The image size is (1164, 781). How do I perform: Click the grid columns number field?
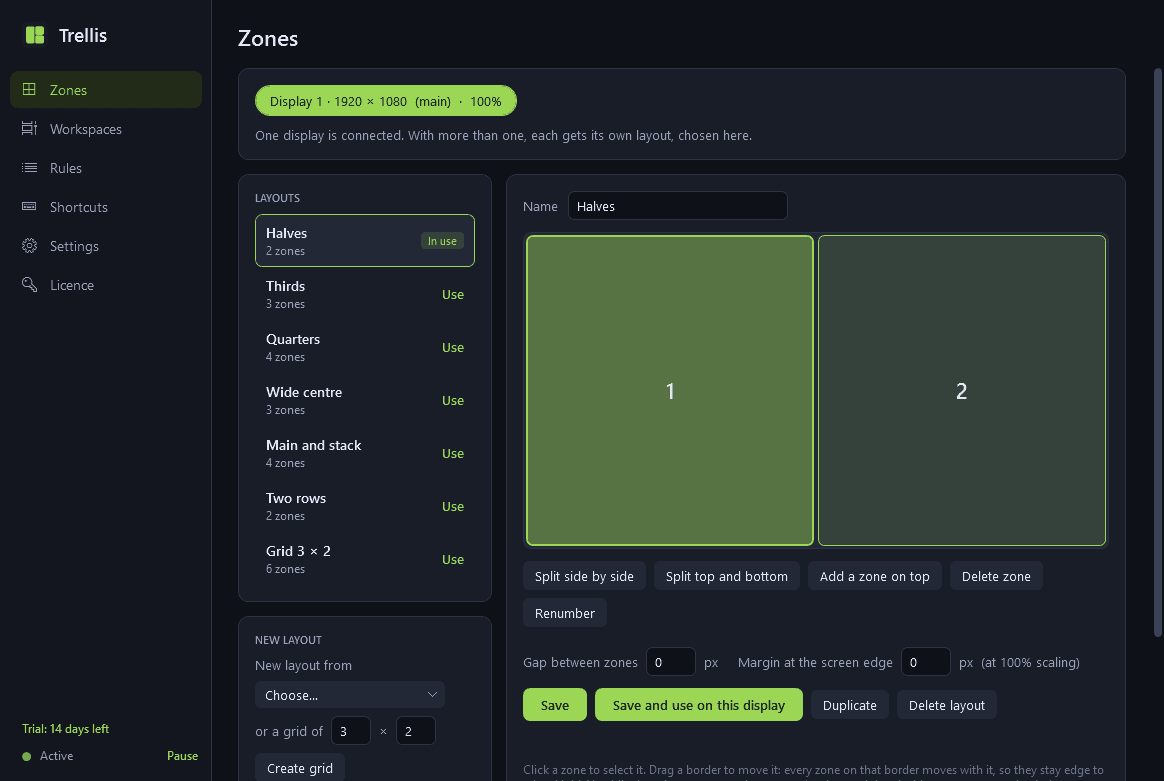351,731
